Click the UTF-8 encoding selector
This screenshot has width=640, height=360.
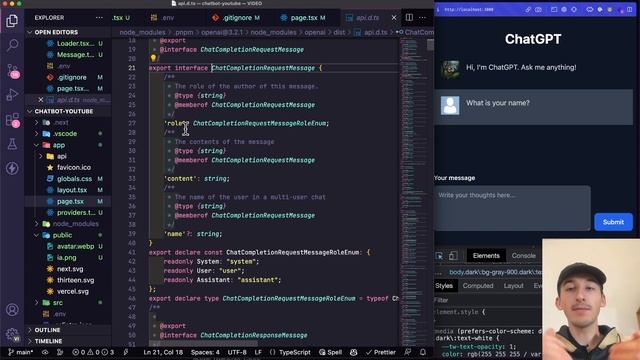tap(237, 352)
